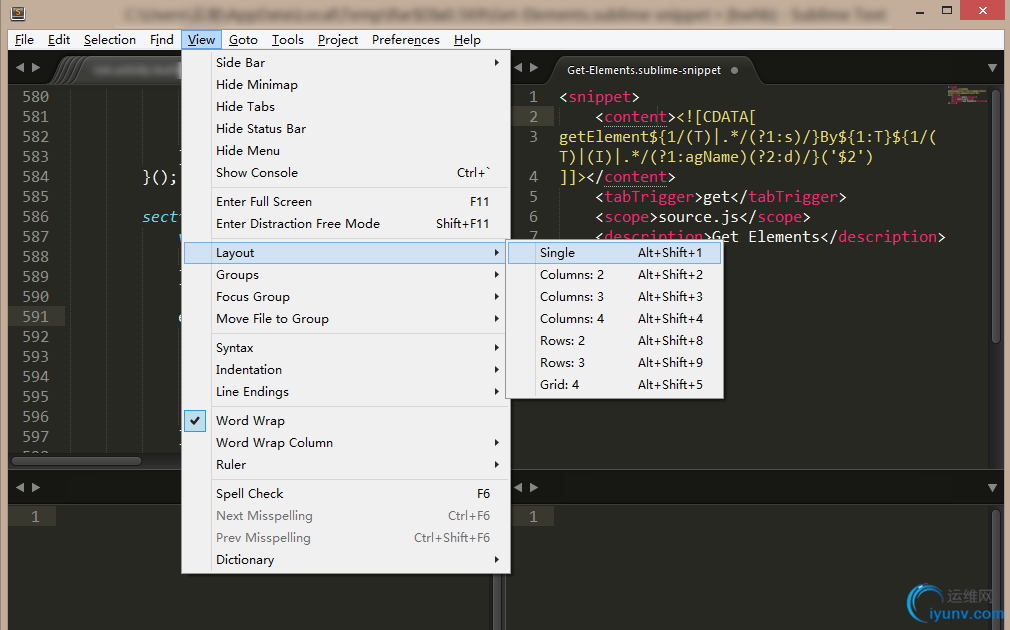Select the Rows: 2 layout
Screen dimensions: 1010x630
(615, 340)
